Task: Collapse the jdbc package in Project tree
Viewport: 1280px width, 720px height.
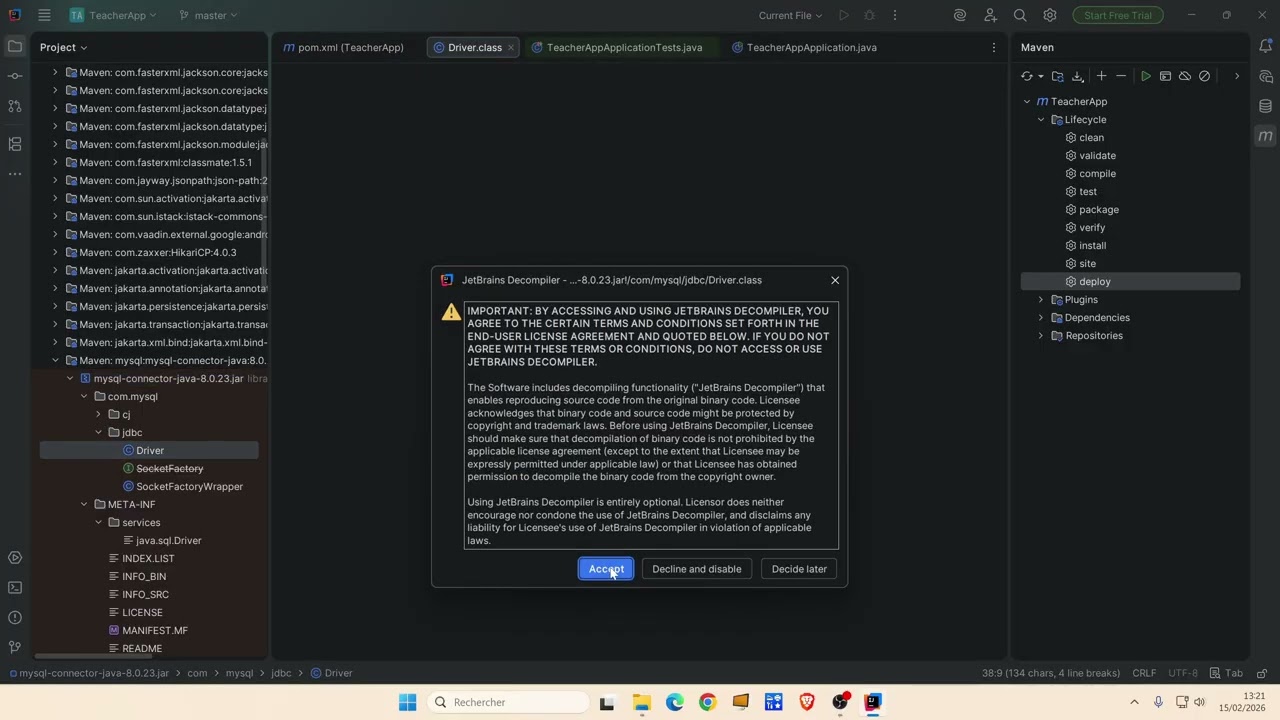Action: point(98,432)
